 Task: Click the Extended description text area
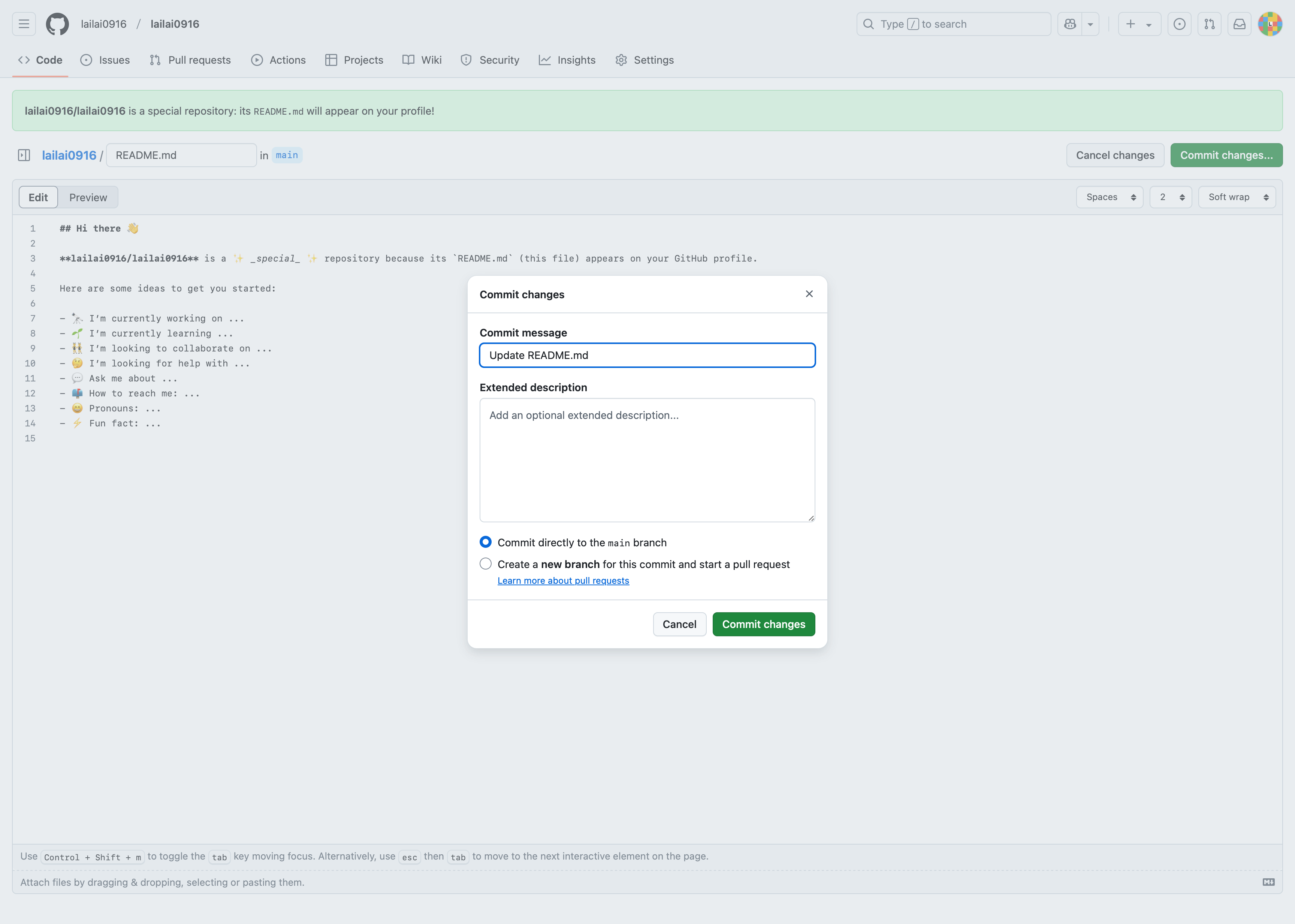click(647, 460)
